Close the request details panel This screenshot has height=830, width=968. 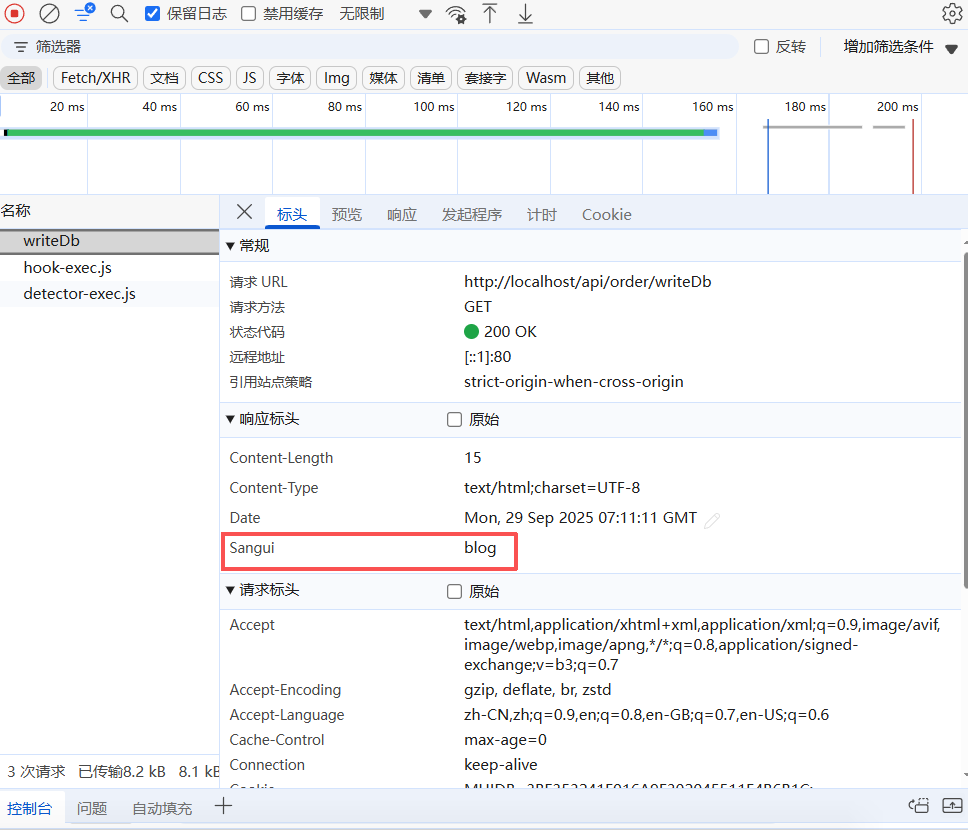click(244, 212)
